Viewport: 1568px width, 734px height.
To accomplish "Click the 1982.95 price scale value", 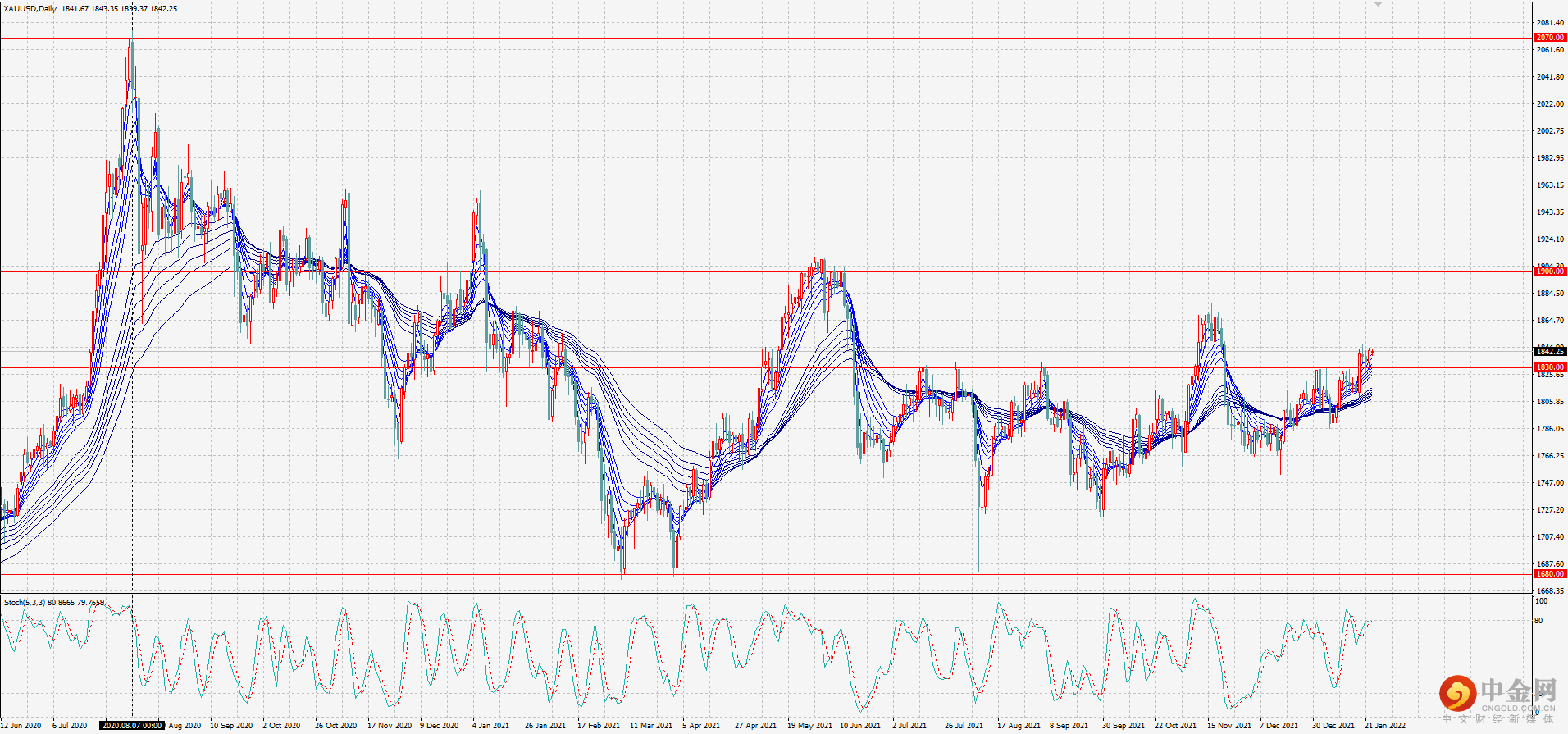I will [x=1550, y=158].
